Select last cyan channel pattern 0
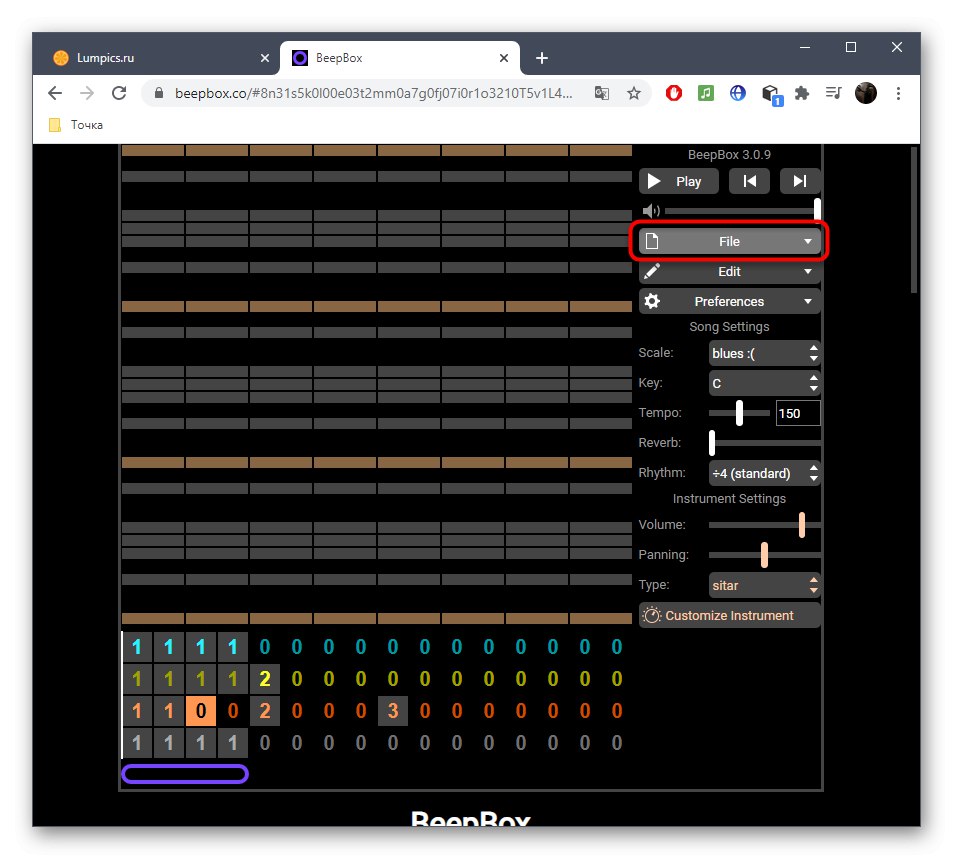This screenshot has width=953, height=859. pos(616,646)
